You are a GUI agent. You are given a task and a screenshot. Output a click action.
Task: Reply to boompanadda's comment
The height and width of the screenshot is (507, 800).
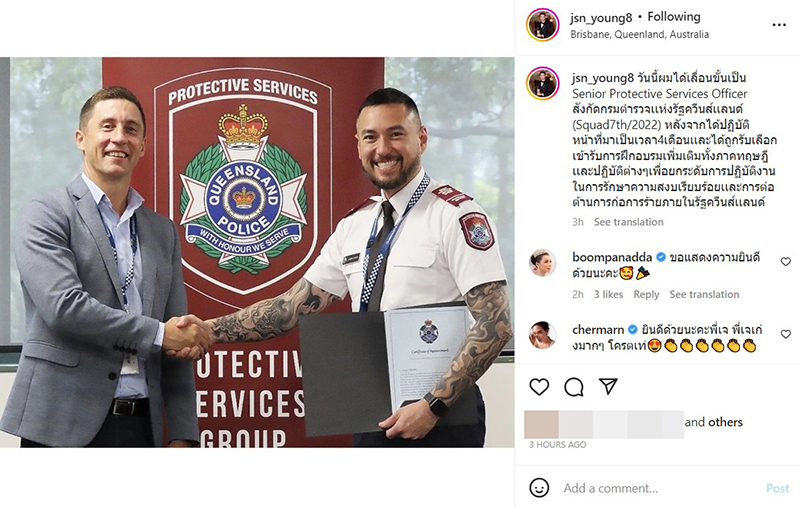[646, 294]
